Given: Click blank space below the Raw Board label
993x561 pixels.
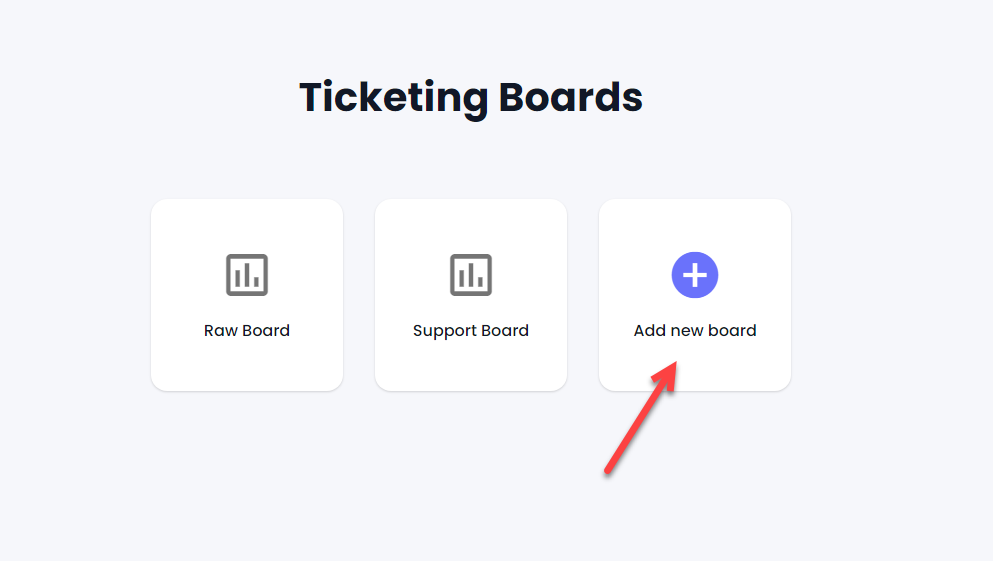Looking at the screenshot, I should (x=247, y=366).
